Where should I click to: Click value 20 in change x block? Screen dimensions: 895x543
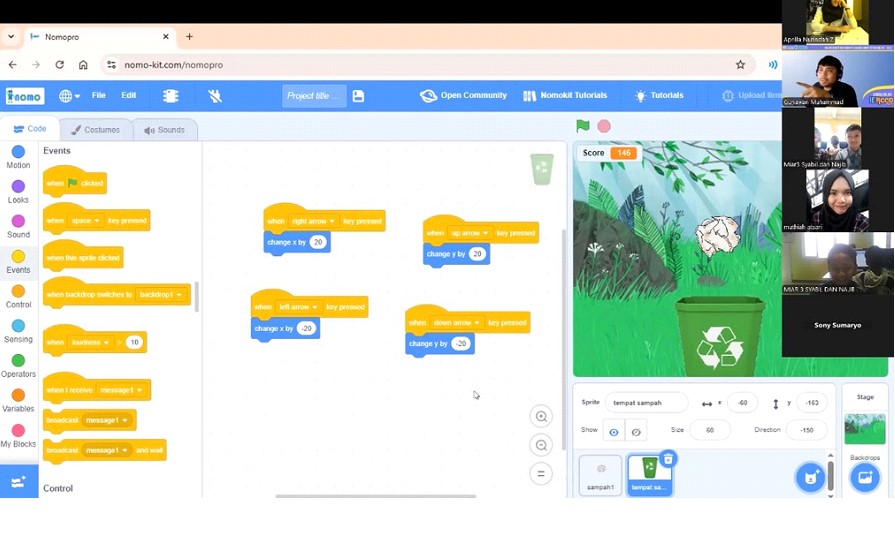[x=318, y=242]
